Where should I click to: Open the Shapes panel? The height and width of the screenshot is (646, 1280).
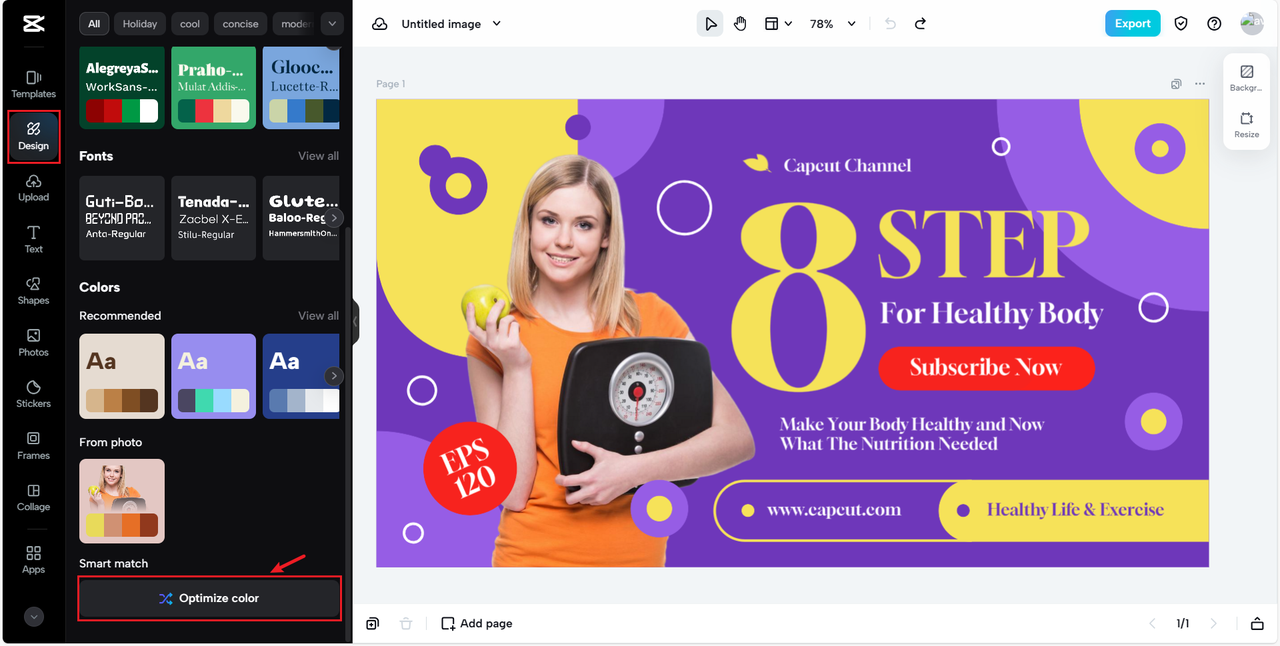pyautogui.click(x=33, y=291)
